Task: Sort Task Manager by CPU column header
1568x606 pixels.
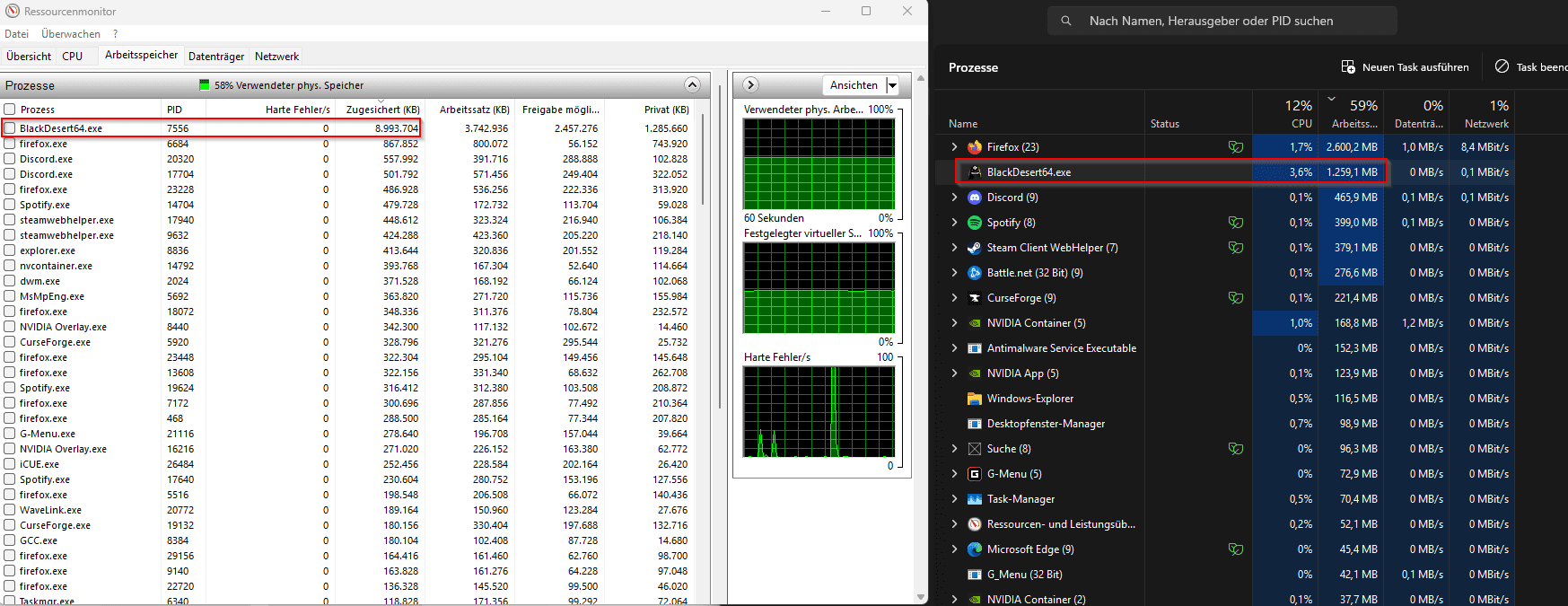Action: click(1285, 113)
